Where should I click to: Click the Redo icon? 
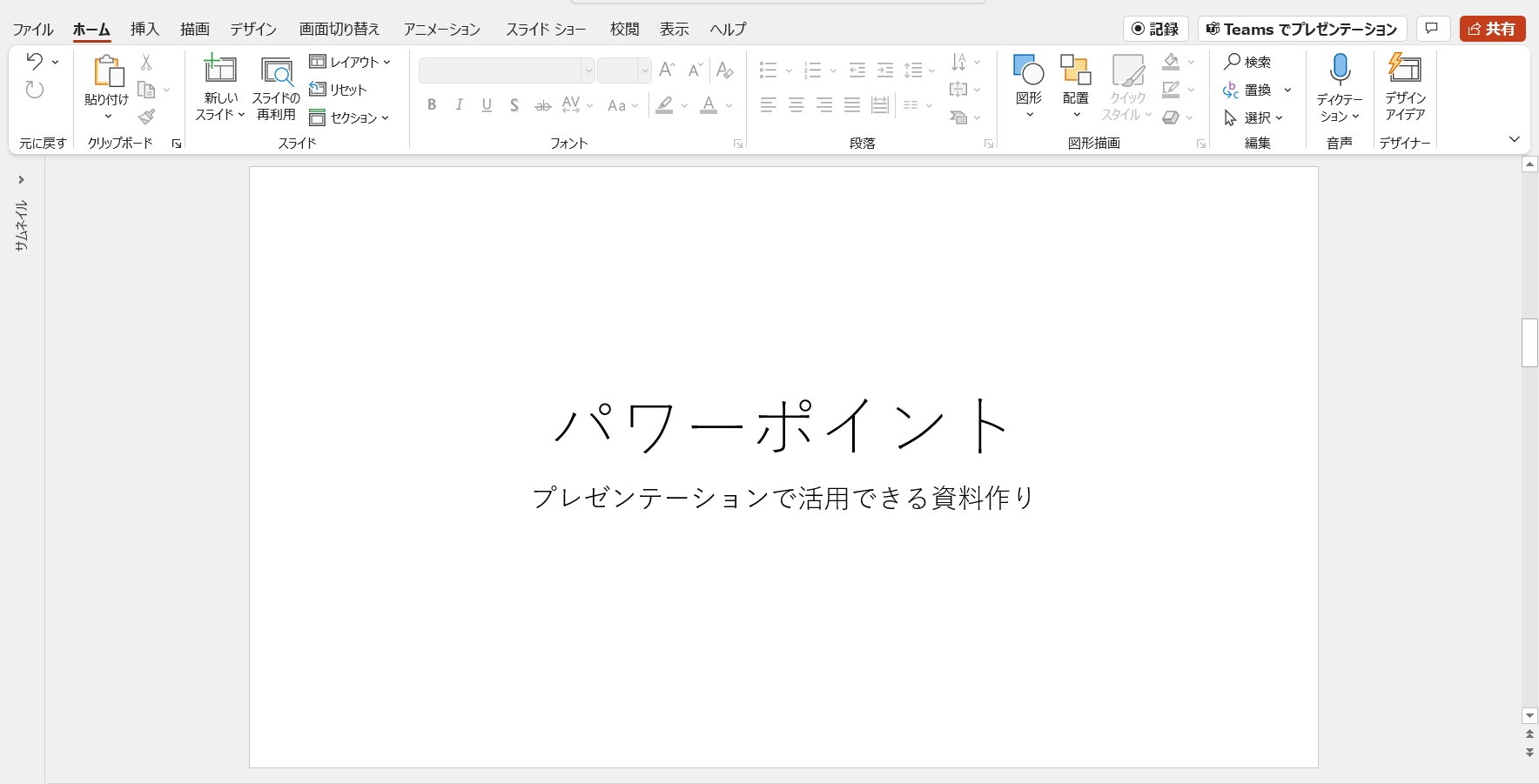tap(34, 90)
